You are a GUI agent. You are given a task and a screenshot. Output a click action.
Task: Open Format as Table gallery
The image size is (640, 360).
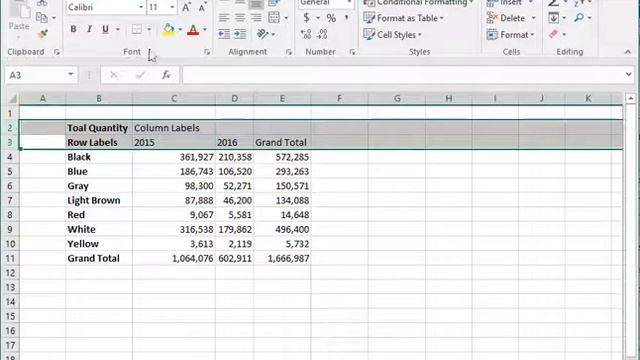pyautogui.click(x=404, y=18)
